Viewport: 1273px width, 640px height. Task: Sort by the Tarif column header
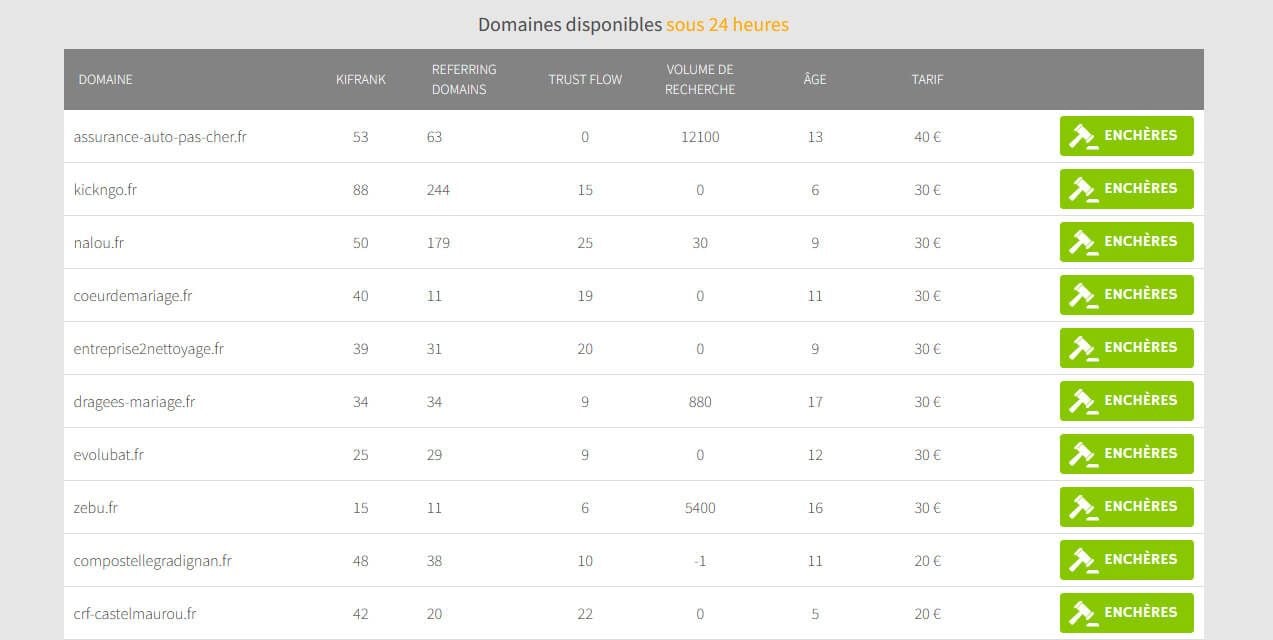point(927,80)
